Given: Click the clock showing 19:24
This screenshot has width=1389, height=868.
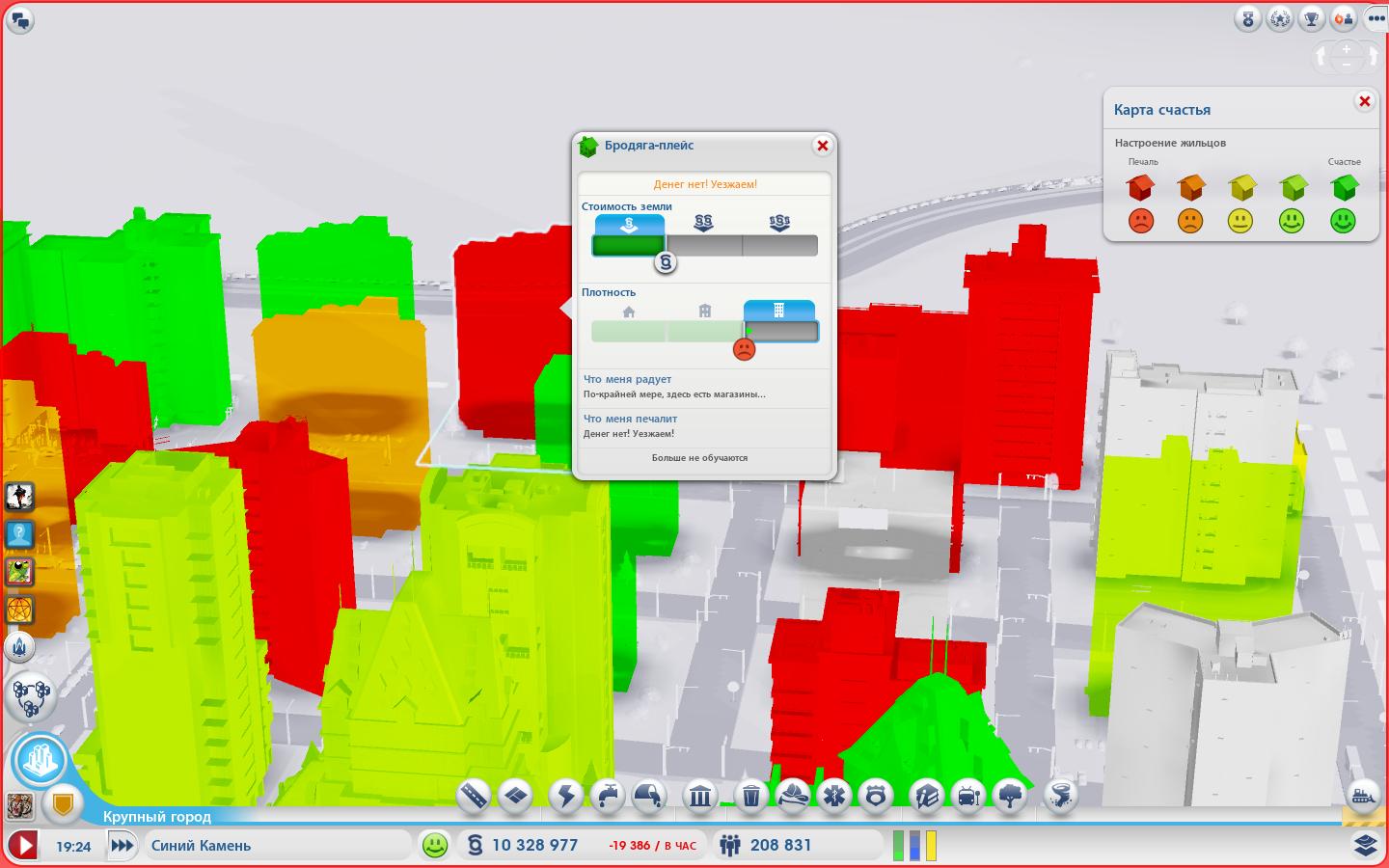Looking at the screenshot, I should [x=73, y=847].
